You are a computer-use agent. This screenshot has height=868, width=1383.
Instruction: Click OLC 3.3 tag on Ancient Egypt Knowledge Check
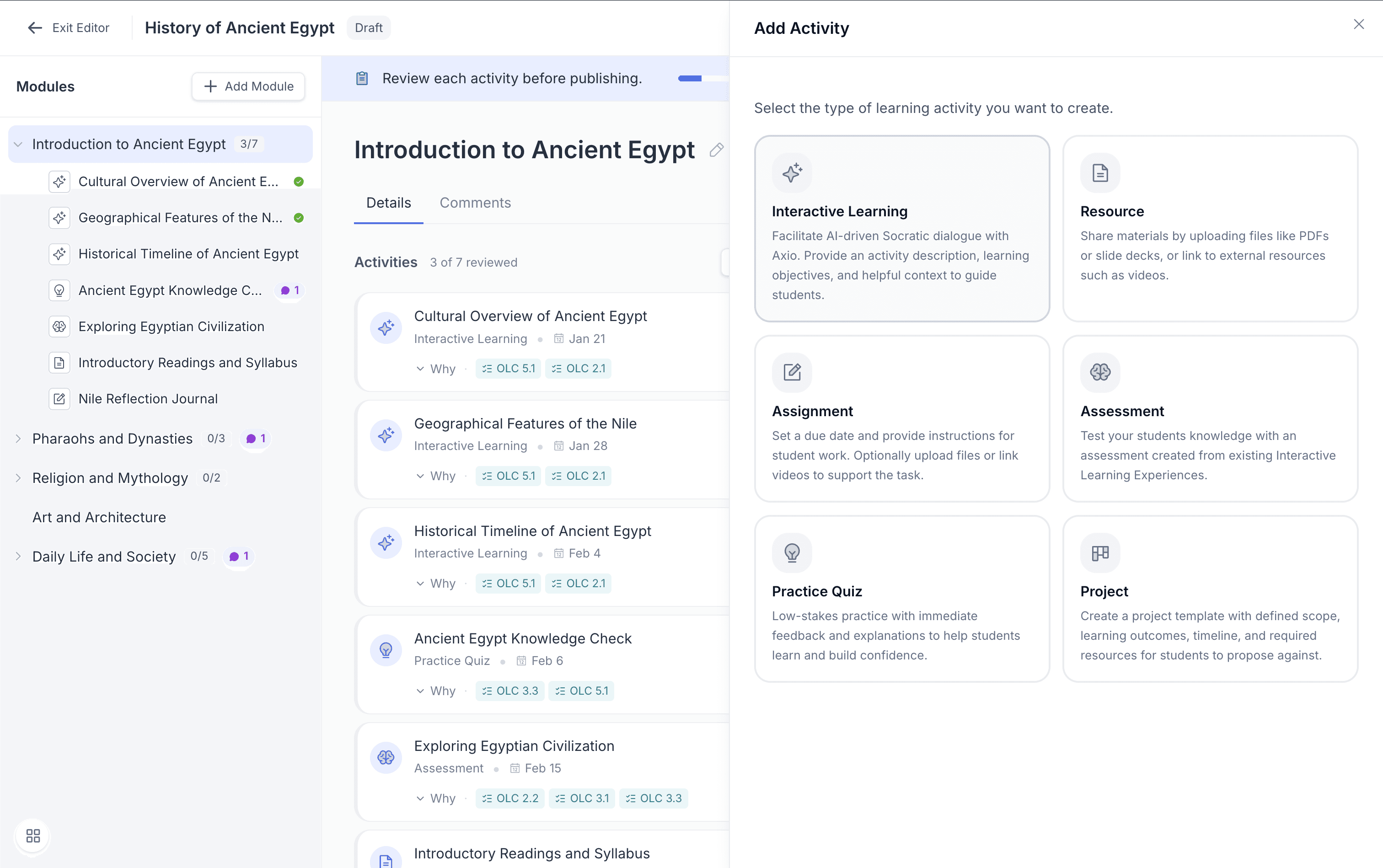pyautogui.click(x=510, y=691)
